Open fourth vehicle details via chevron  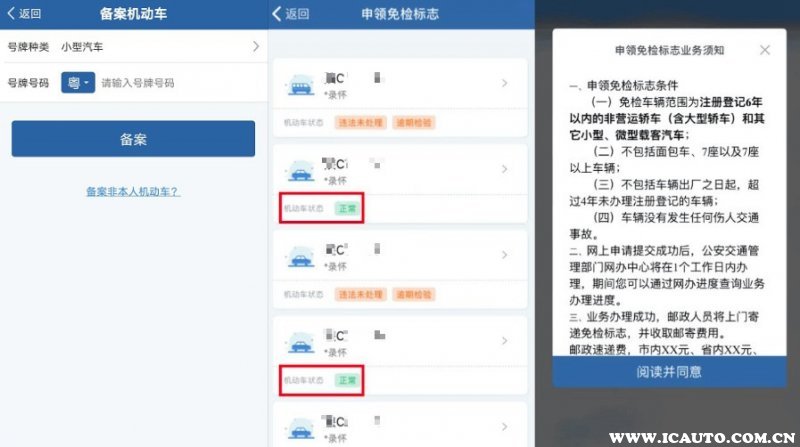(504, 341)
